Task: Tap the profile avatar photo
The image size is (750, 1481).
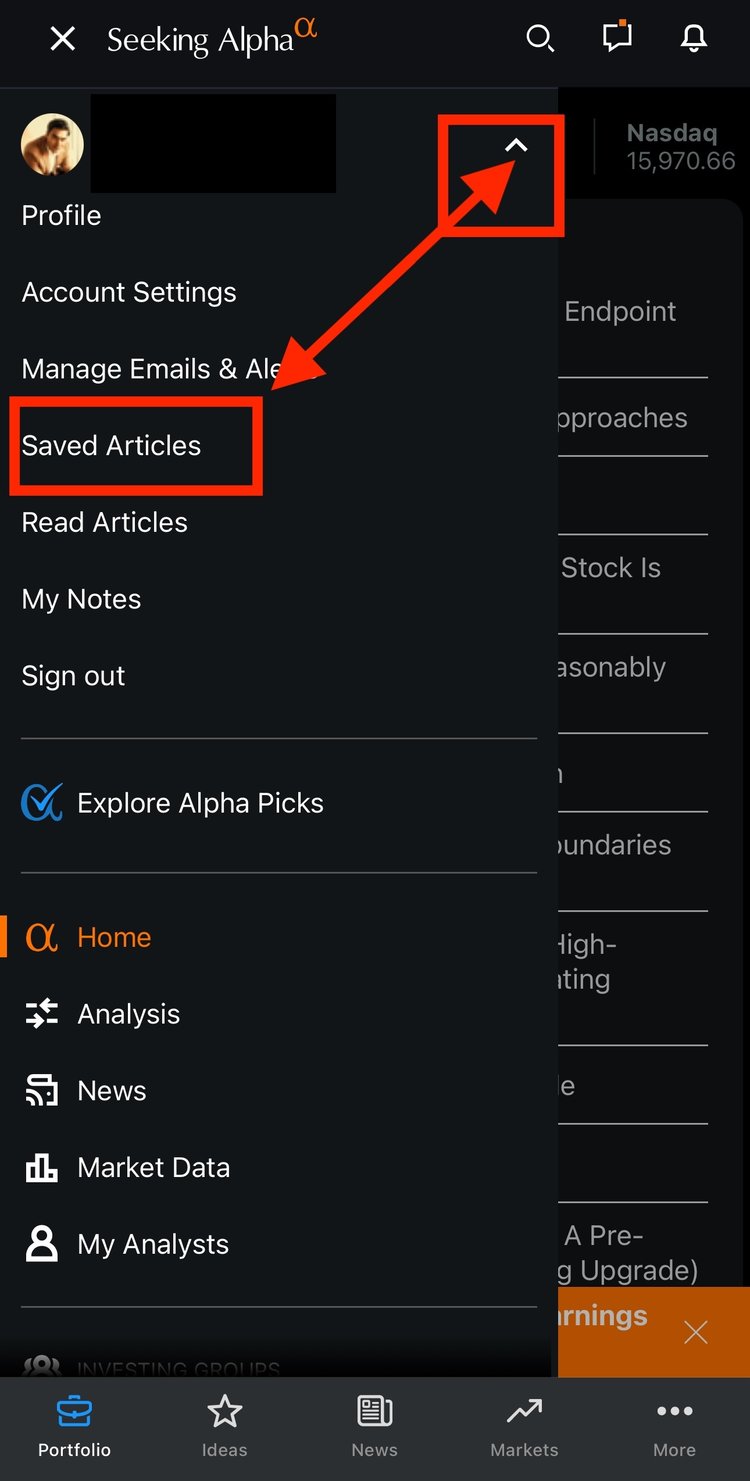Action: point(52,144)
